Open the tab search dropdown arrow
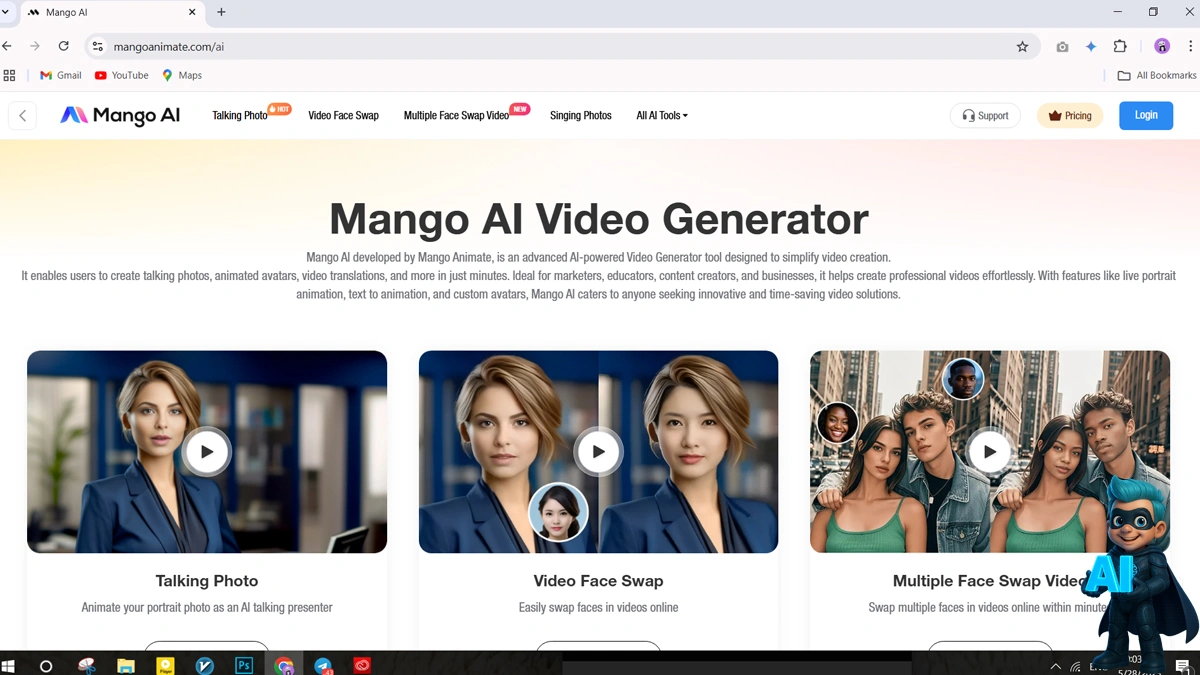This screenshot has height=675, width=1200. tap(7, 12)
